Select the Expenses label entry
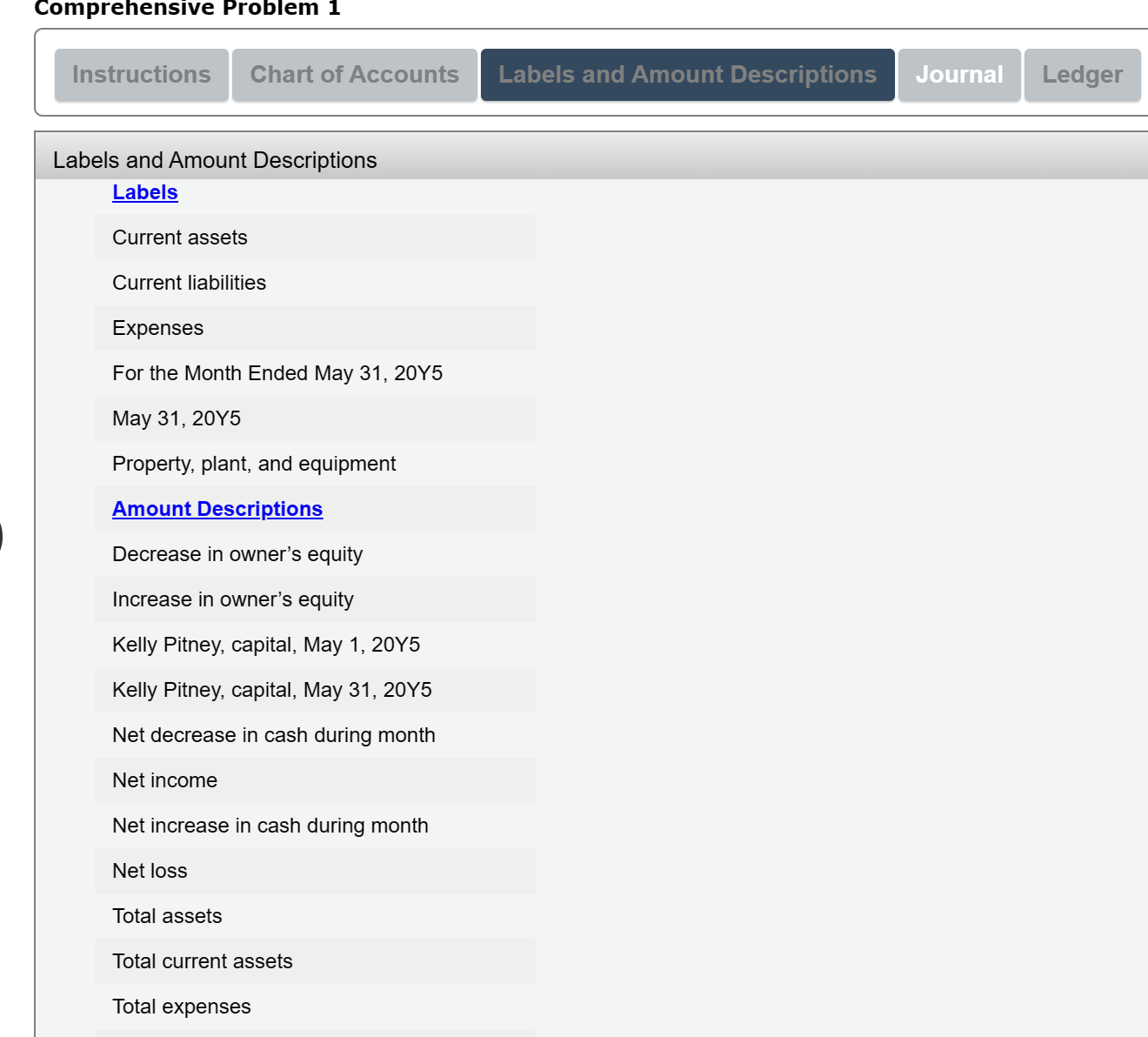Screen dimensions: 1148x1037 (x=157, y=328)
